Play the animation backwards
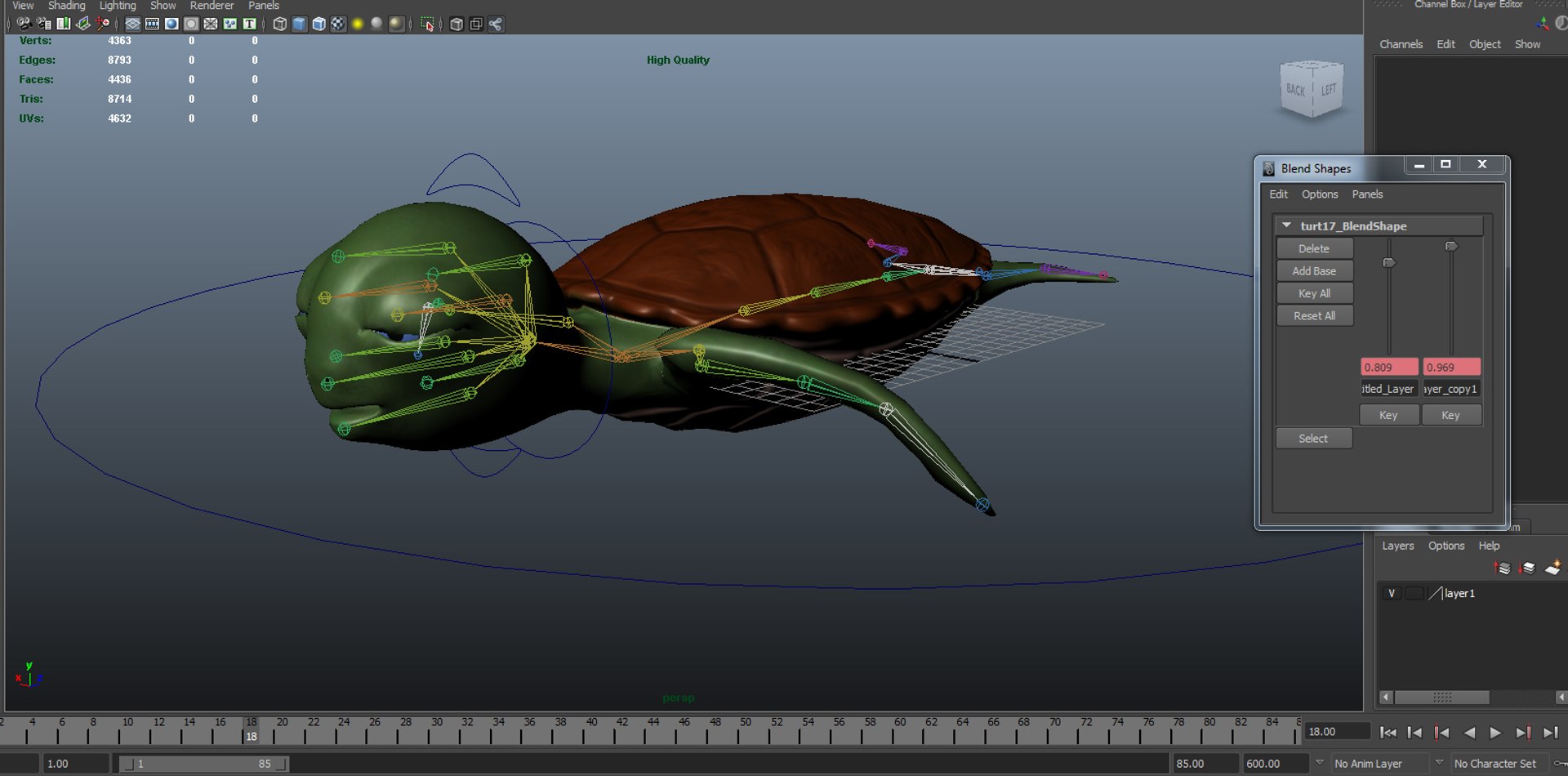Image resolution: width=1568 pixels, height=776 pixels. (1468, 733)
